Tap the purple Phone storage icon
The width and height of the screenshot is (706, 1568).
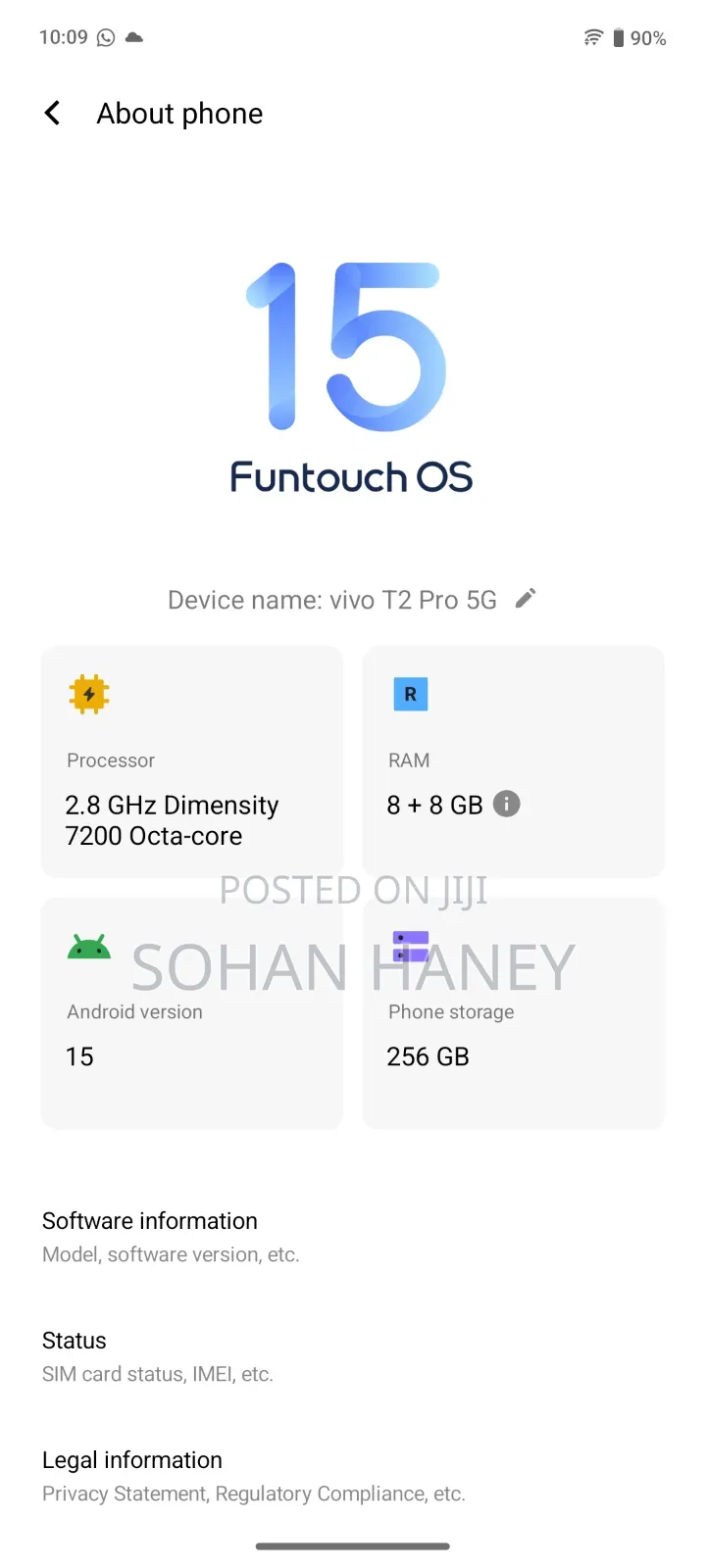click(x=410, y=946)
